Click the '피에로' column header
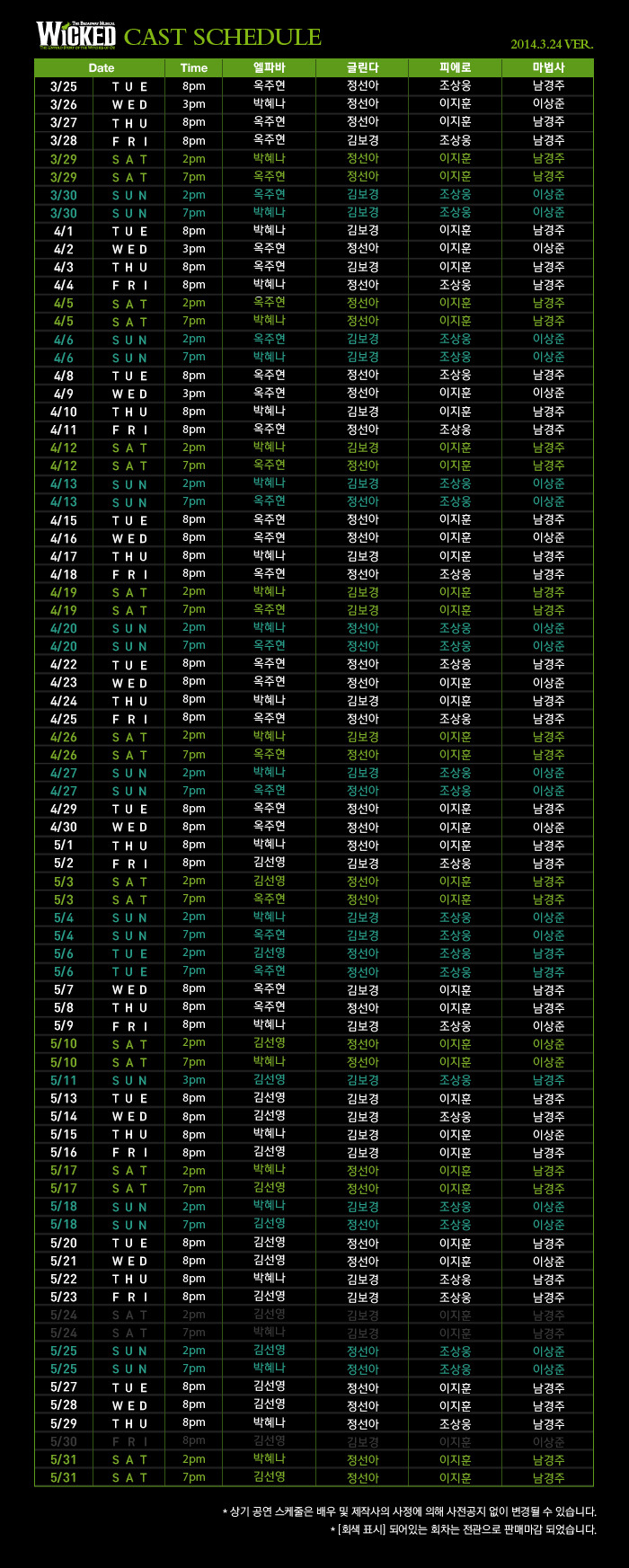This screenshot has width=629, height=1568. coord(455,67)
